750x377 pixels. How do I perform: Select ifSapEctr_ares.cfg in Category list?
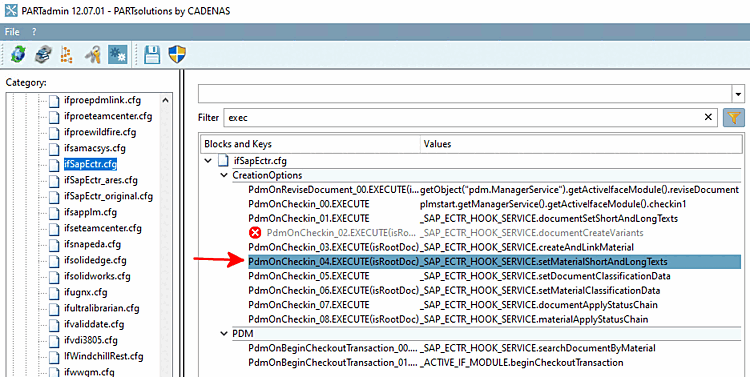[x=100, y=180]
